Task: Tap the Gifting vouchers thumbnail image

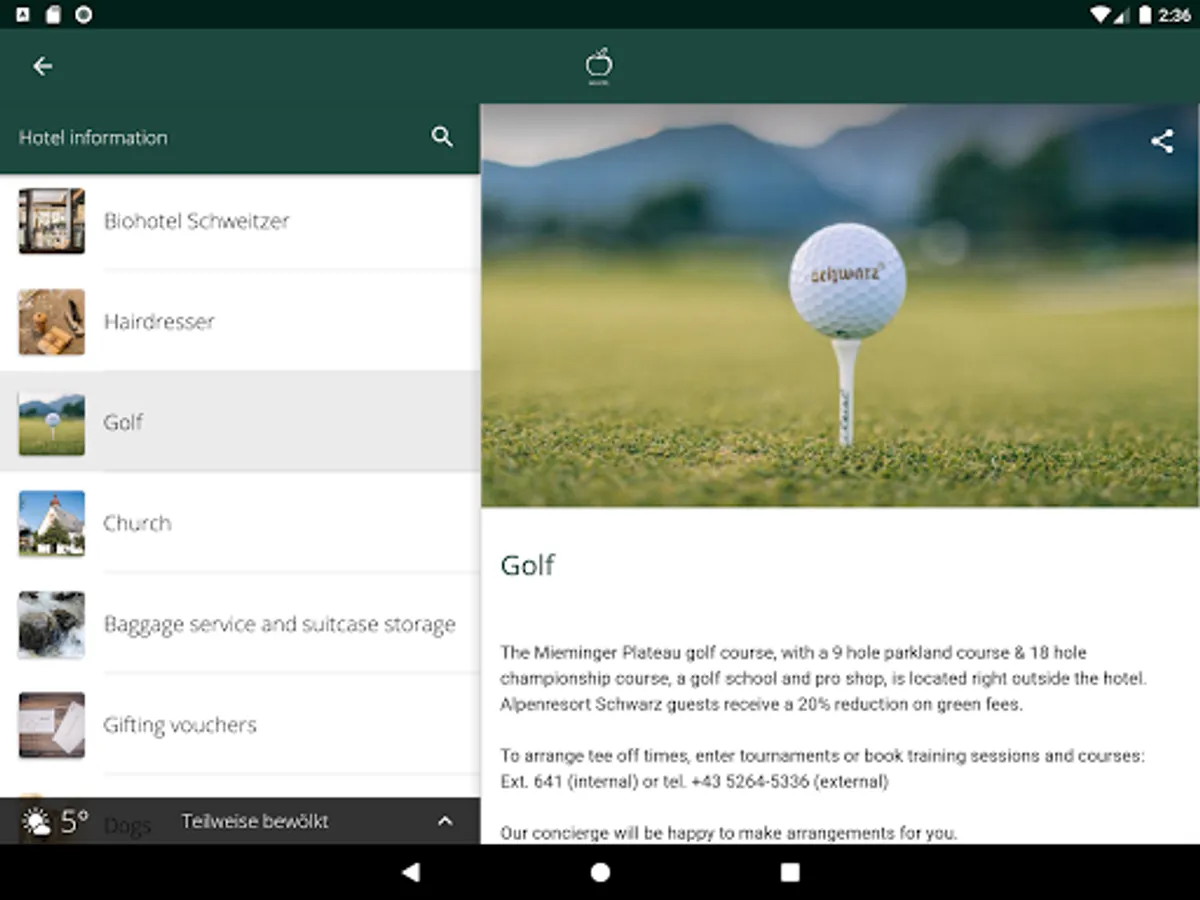Action: [52, 725]
